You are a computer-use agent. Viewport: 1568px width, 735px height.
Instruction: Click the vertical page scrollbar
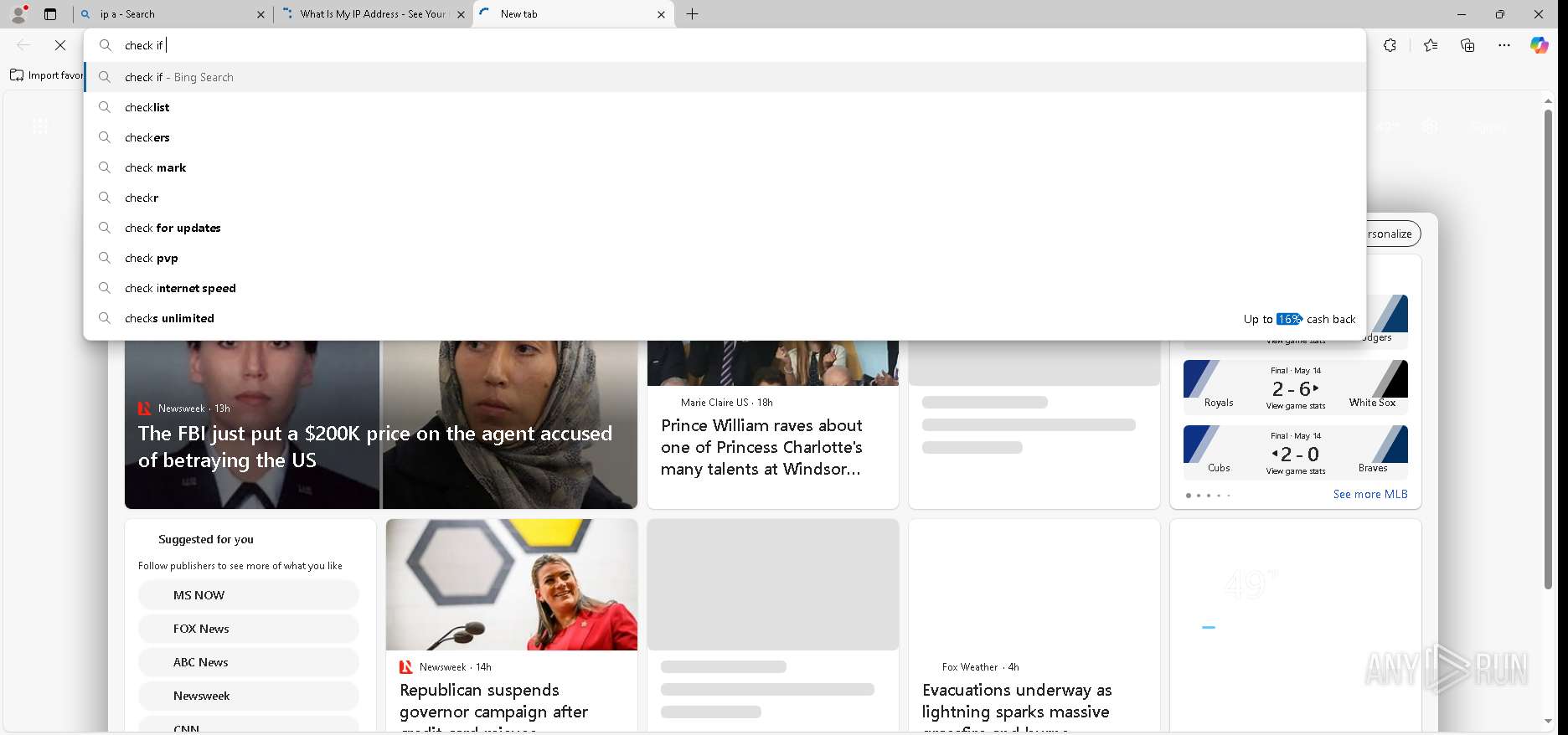[1548, 349]
